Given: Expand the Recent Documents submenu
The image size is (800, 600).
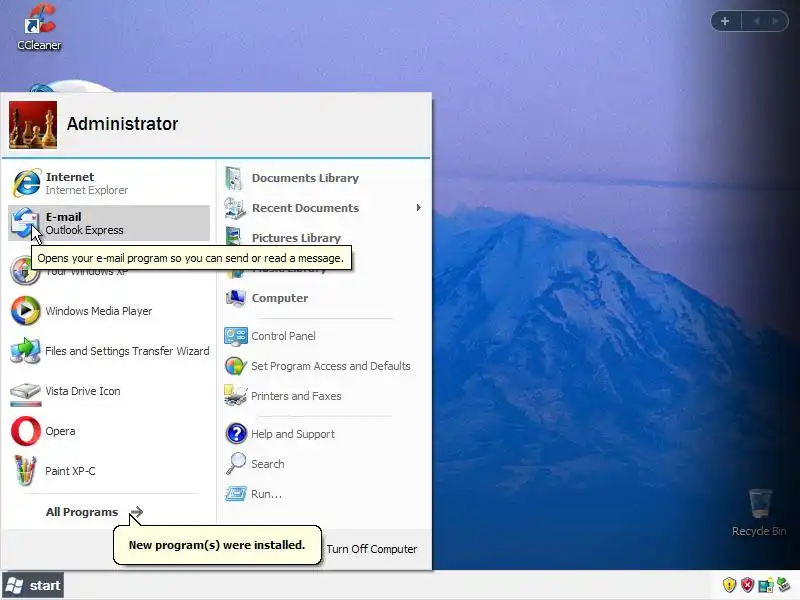Looking at the screenshot, I should tap(323, 208).
